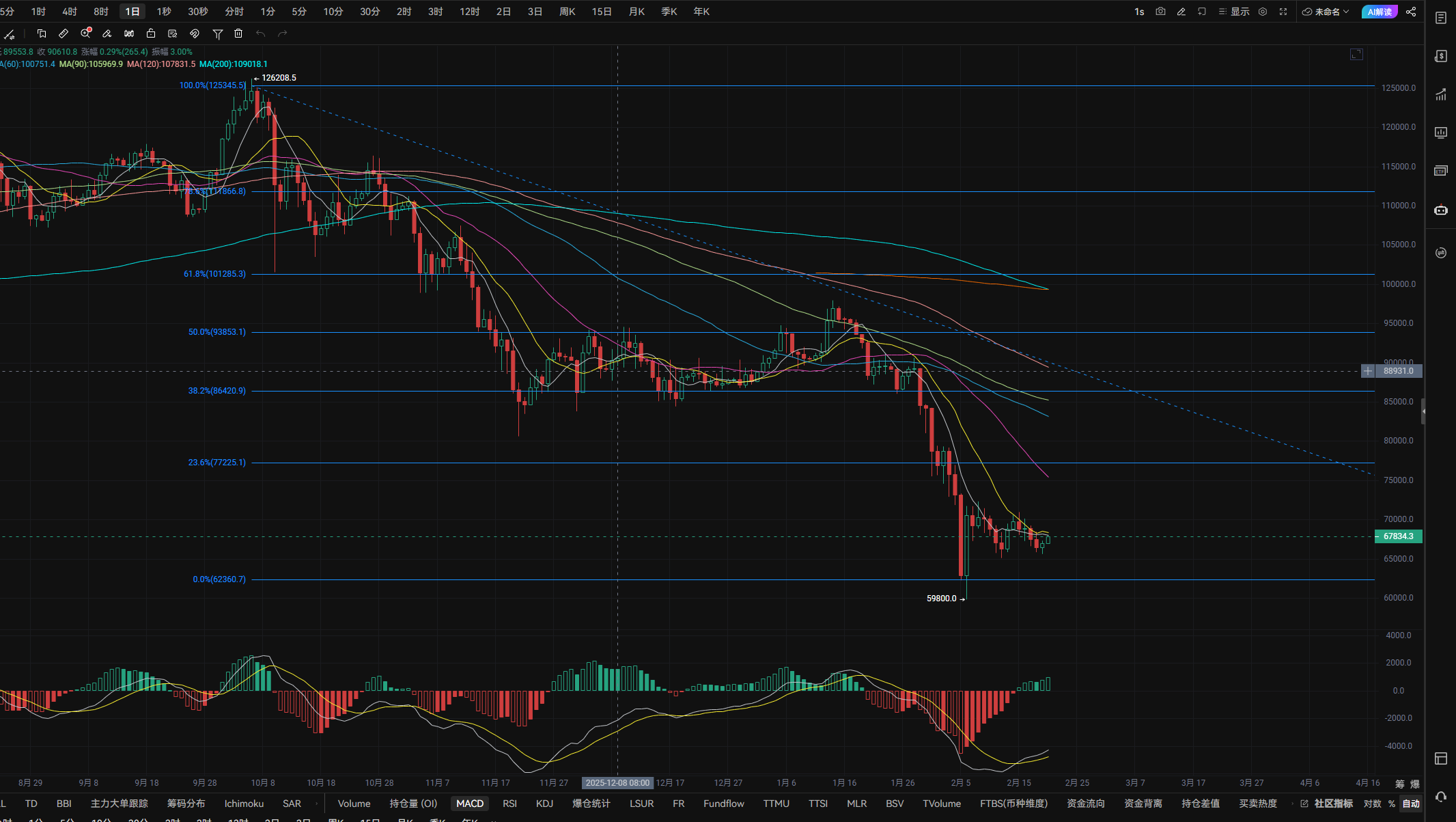Screen dimensions: 1456x822
Task: Toggle 对数 logarithmic scale
Action: pyautogui.click(x=1372, y=804)
